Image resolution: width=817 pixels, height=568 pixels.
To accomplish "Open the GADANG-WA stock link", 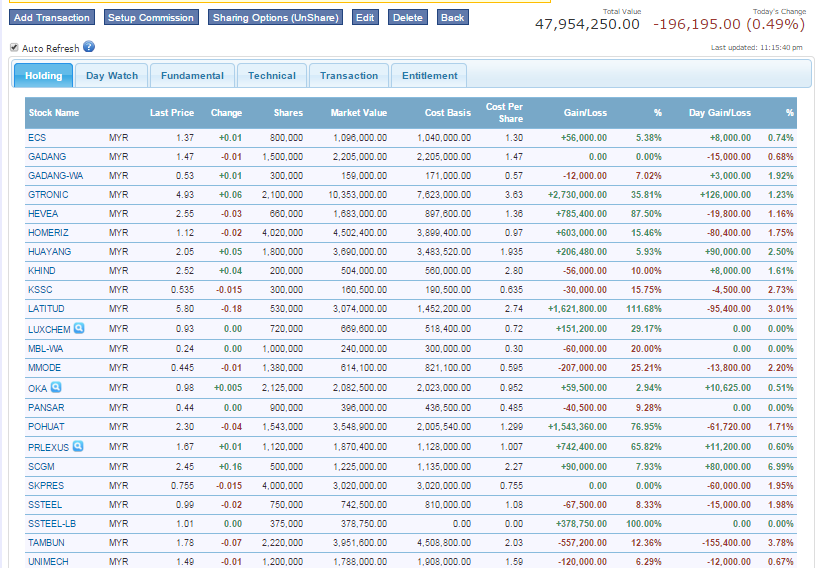I will pos(56,176).
